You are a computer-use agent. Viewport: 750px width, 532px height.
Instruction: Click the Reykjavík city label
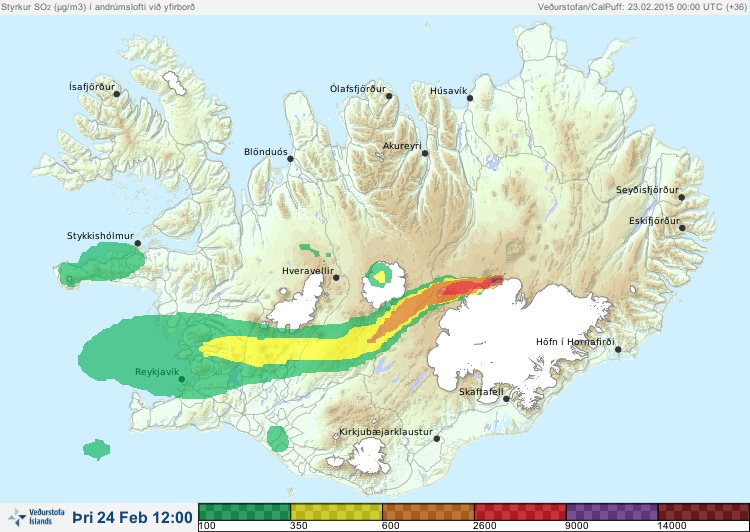(x=157, y=372)
